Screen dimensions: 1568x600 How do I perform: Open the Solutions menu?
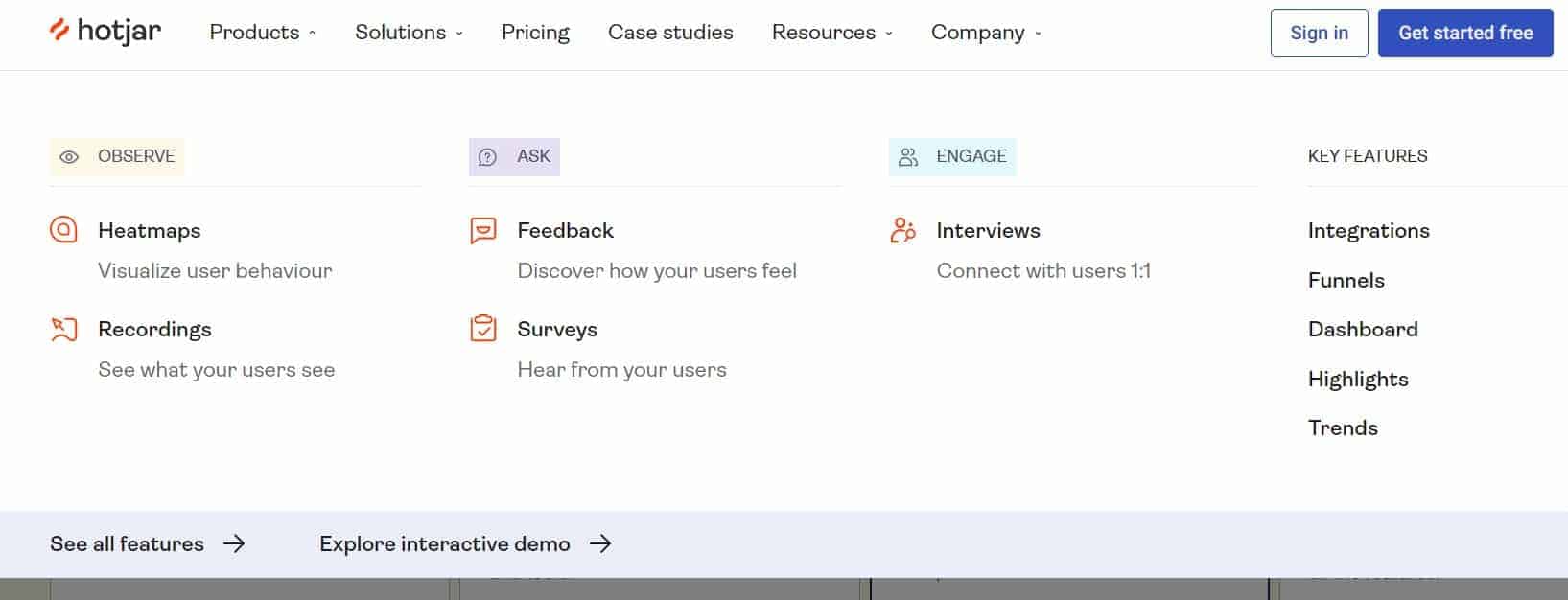point(410,33)
